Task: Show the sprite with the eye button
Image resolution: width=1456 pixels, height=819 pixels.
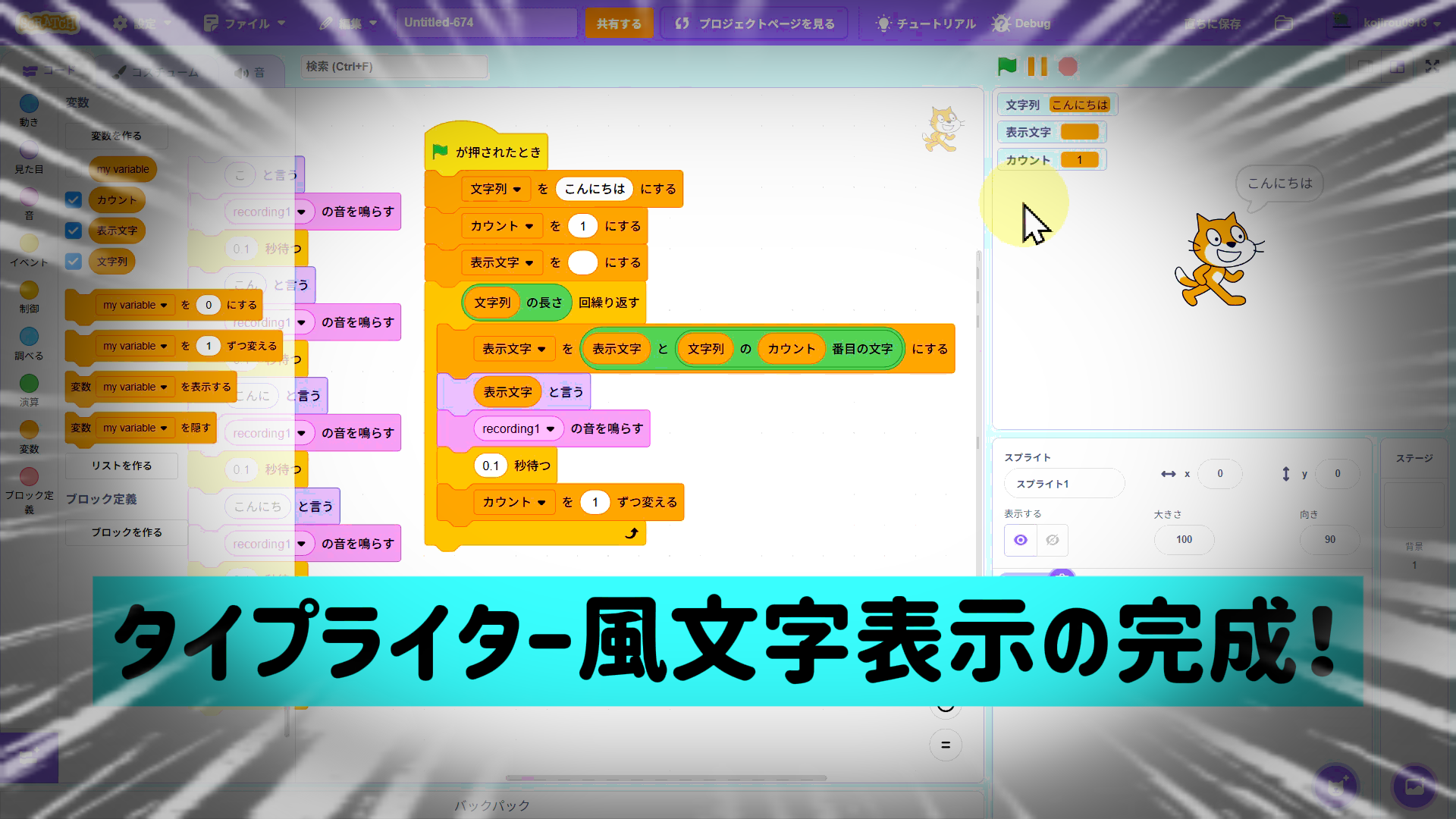Action: [x=1021, y=540]
